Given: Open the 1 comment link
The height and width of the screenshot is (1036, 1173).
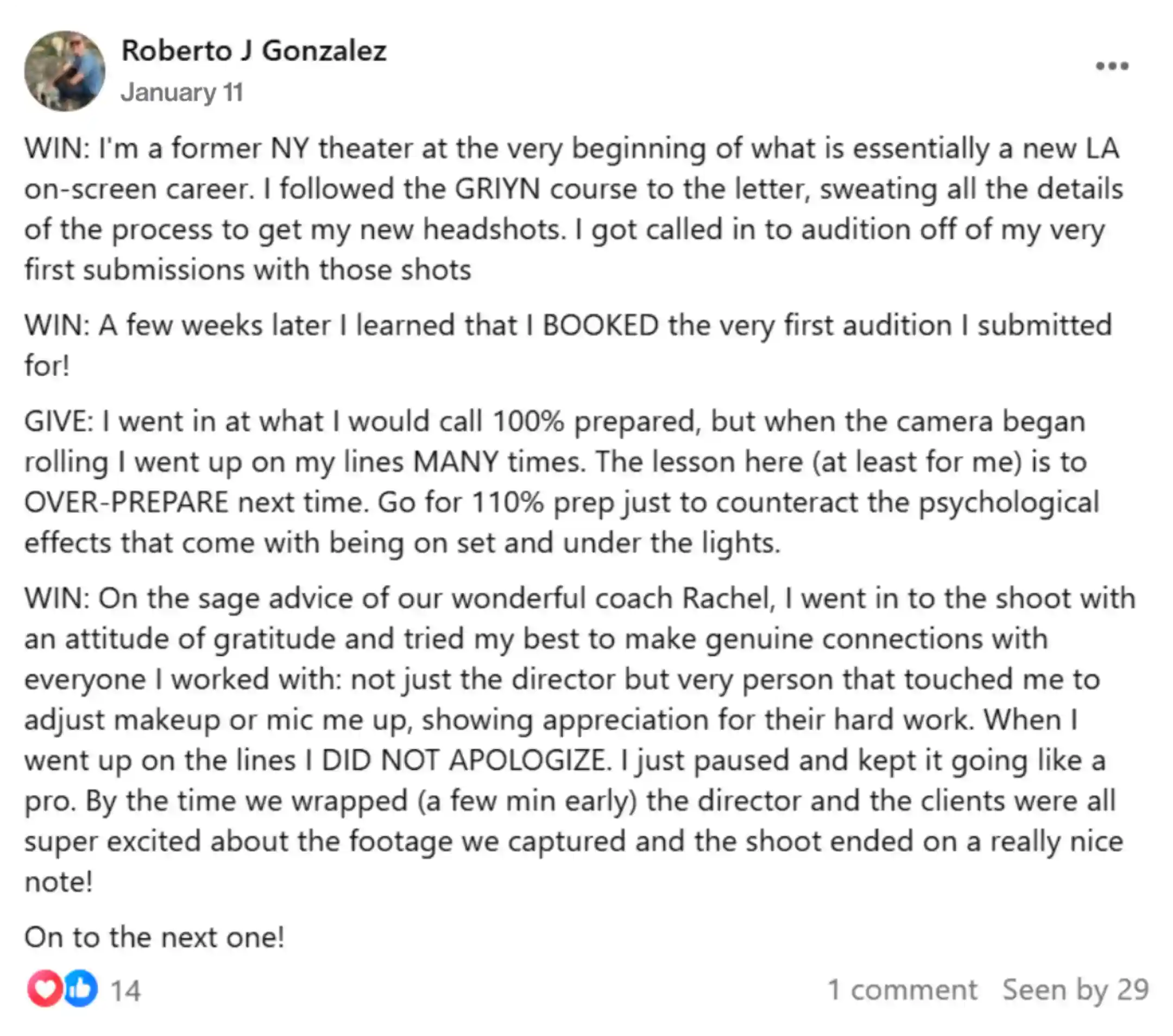Looking at the screenshot, I should tap(902, 989).
